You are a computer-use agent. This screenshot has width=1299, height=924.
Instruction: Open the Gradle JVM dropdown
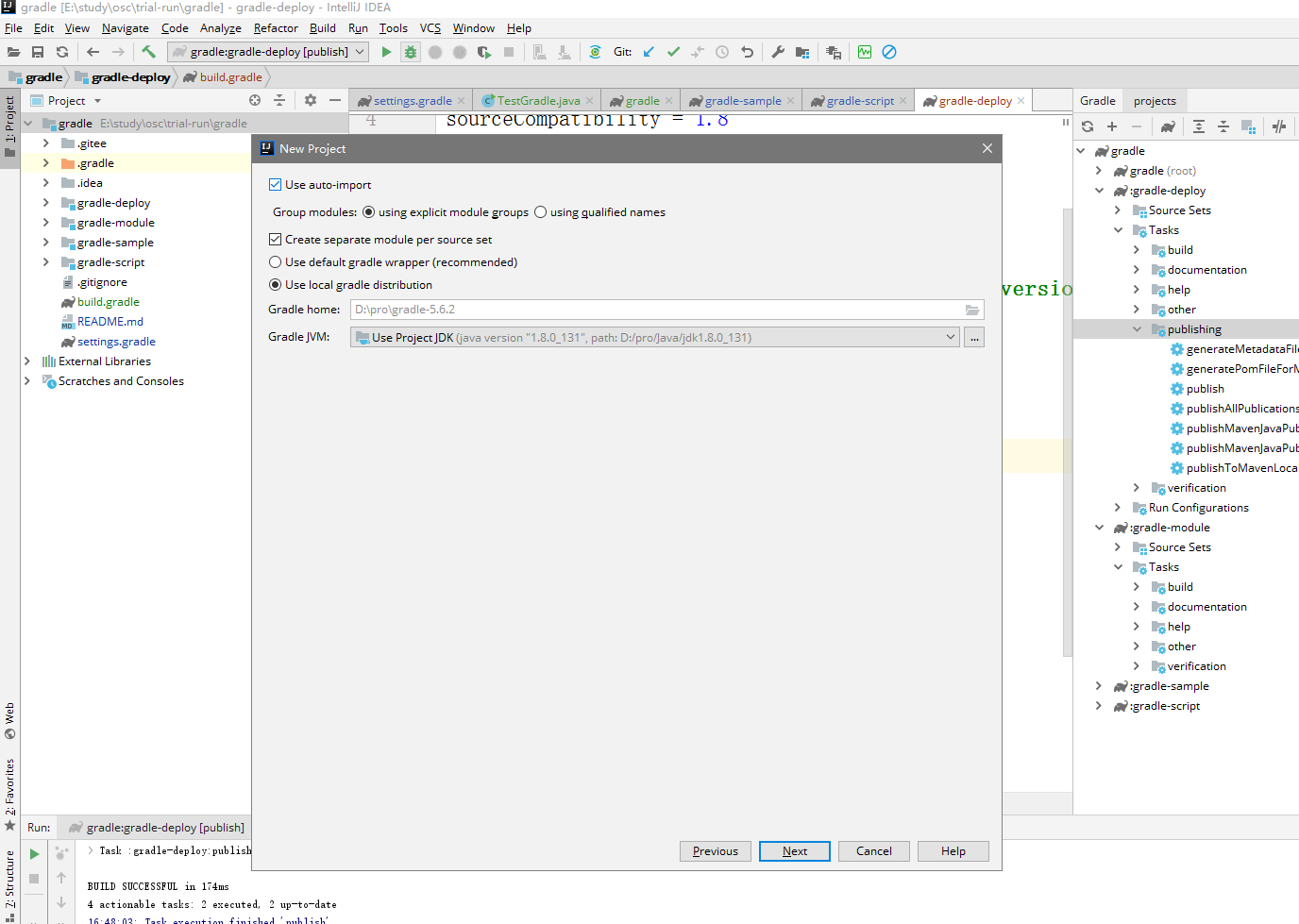pos(950,337)
